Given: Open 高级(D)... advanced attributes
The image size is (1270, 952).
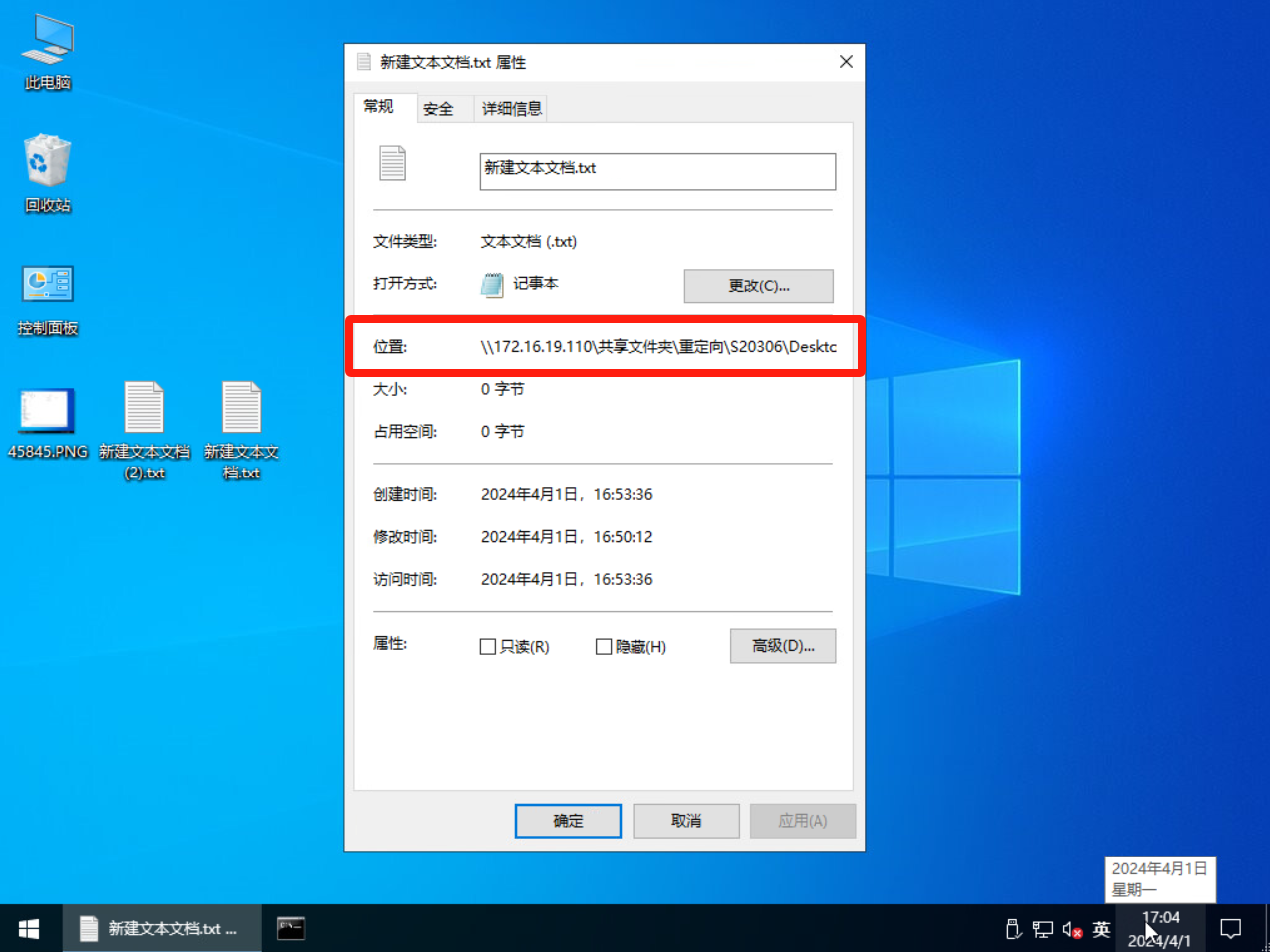Looking at the screenshot, I should click(783, 646).
